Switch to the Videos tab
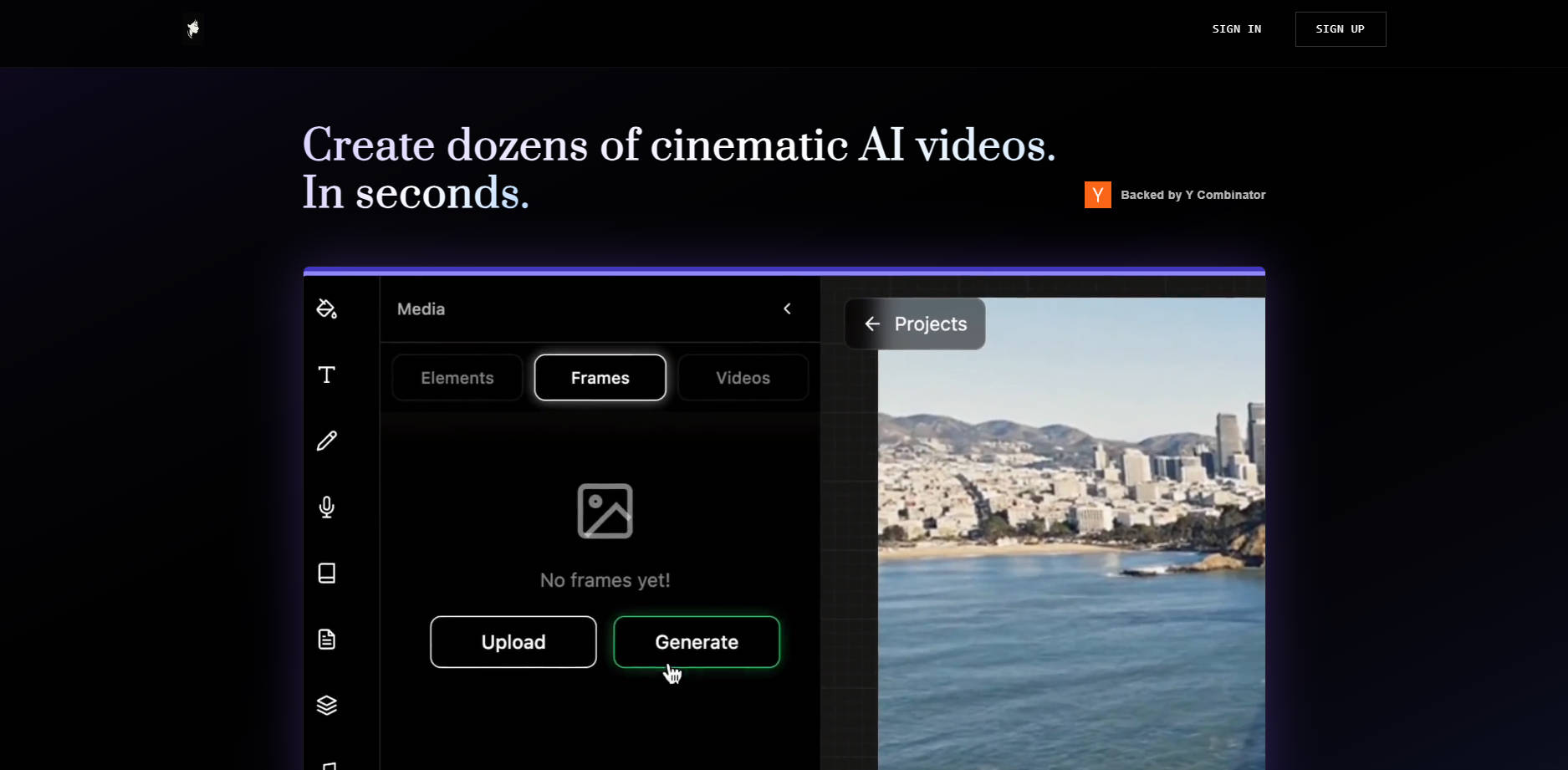 click(x=743, y=378)
